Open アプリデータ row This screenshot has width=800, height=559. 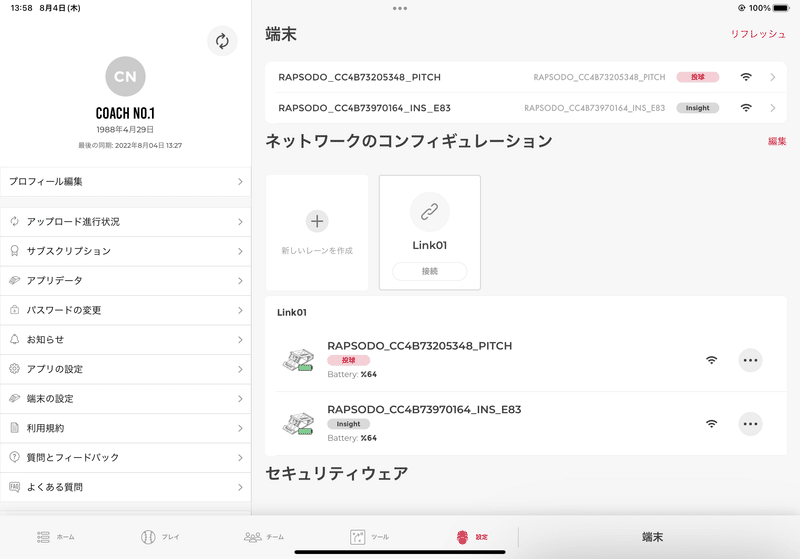click(126, 281)
